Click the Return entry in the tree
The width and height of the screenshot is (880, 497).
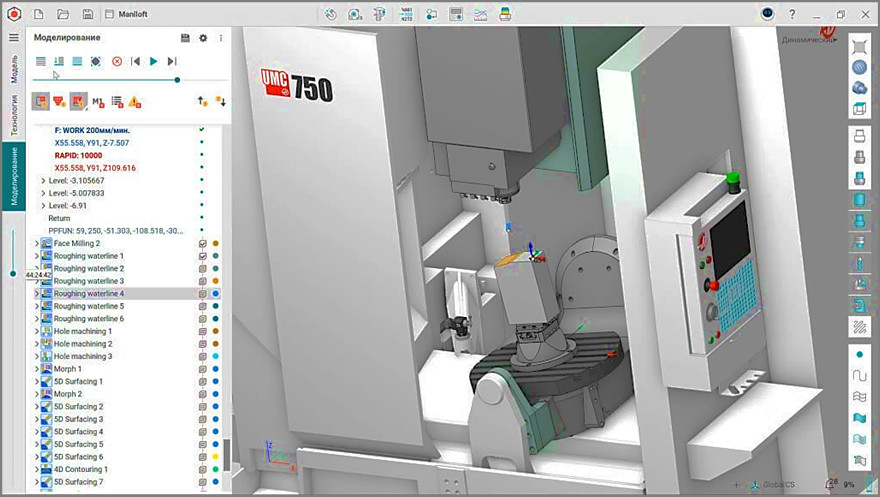59,218
